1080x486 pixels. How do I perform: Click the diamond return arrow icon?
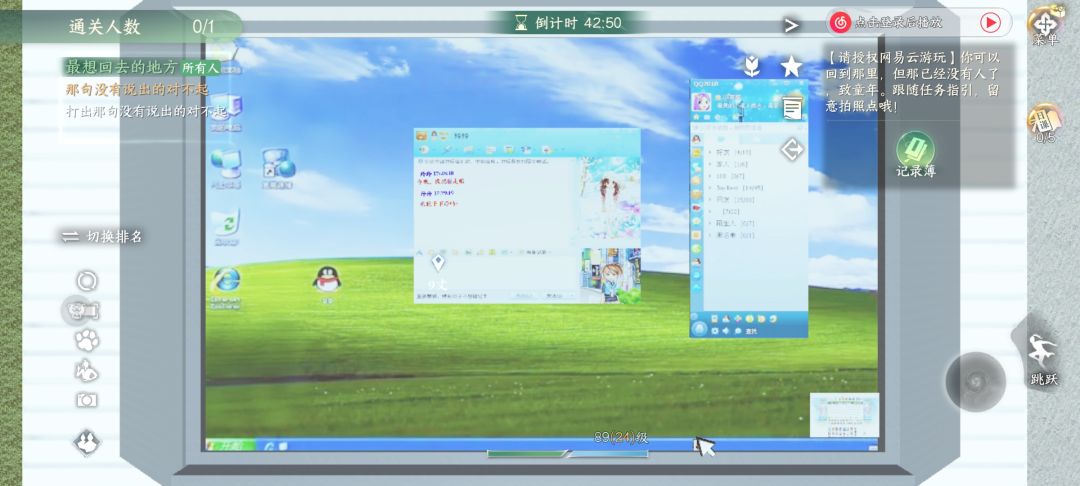point(791,149)
